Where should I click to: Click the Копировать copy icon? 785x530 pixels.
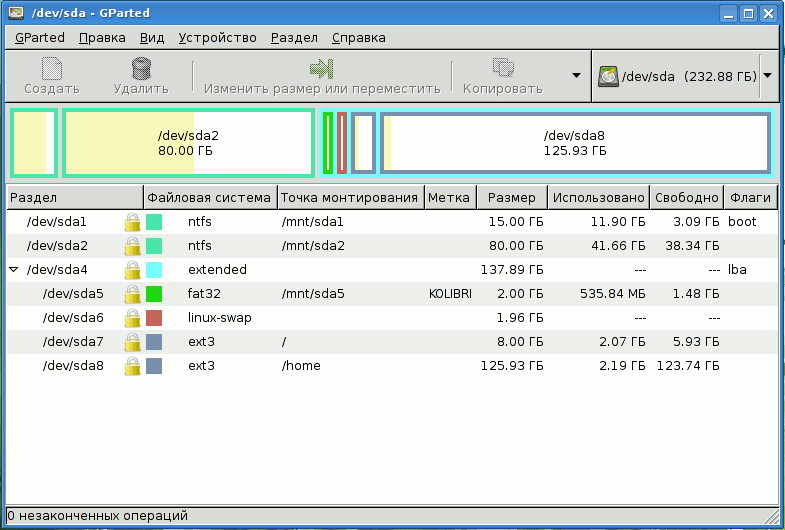tap(502, 68)
